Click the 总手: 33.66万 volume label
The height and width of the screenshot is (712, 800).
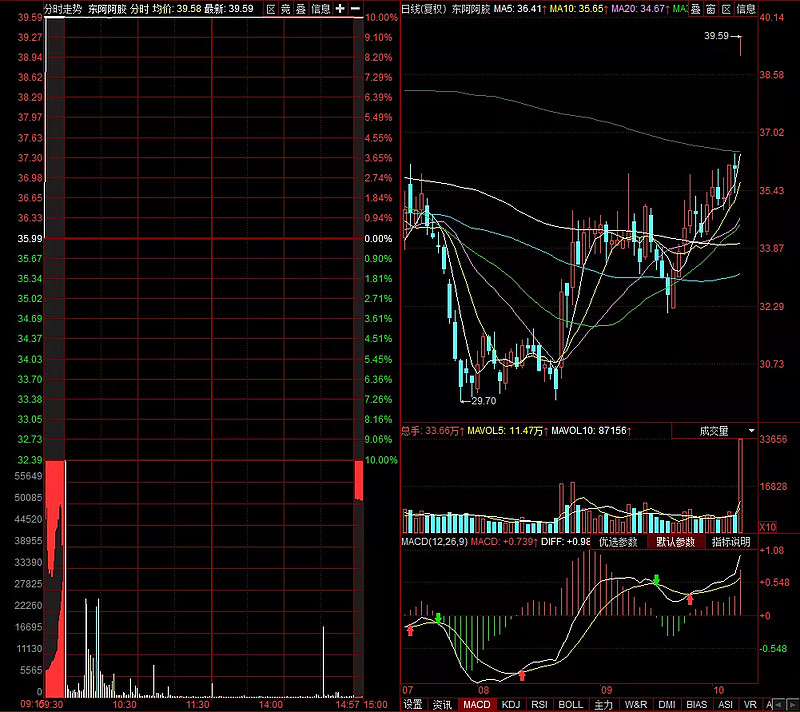pos(432,431)
